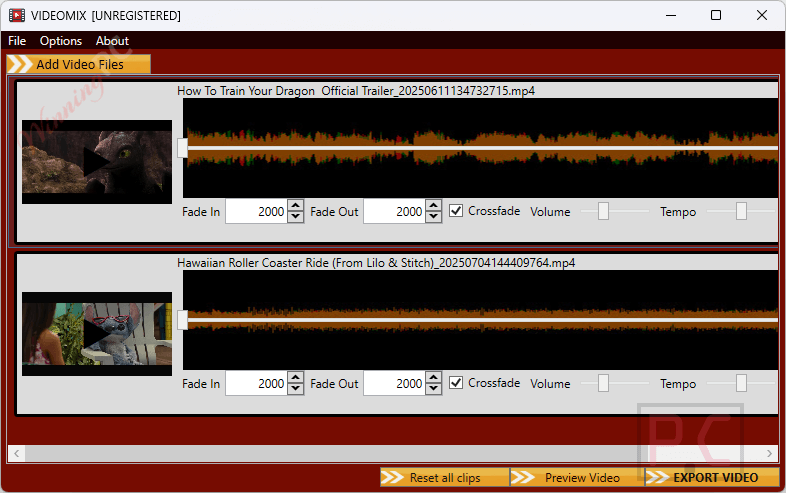Click Fade In field of Hawaiian clip

256,384
